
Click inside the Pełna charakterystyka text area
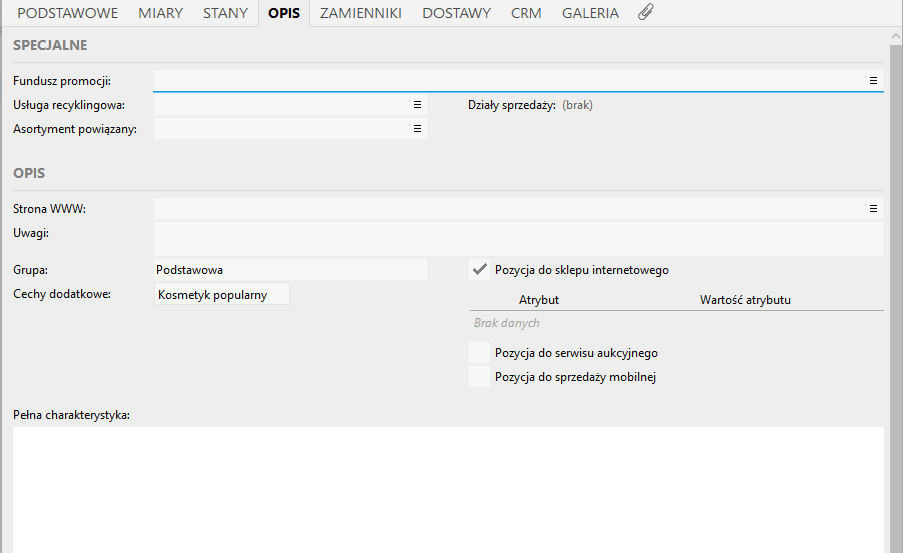point(447,488)
